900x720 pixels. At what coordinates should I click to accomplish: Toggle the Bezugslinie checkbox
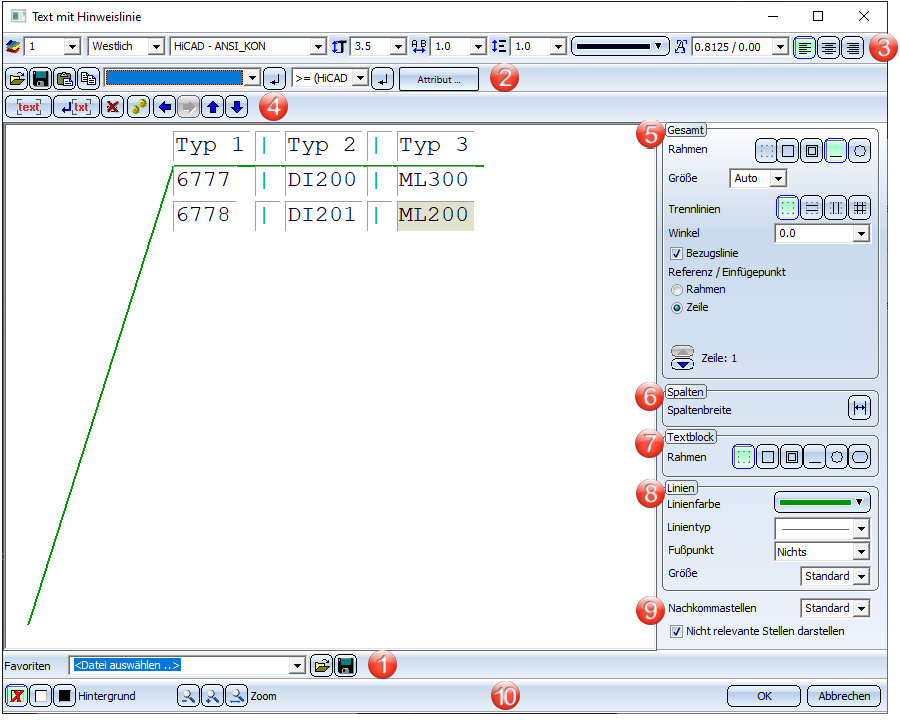point(676,254)
